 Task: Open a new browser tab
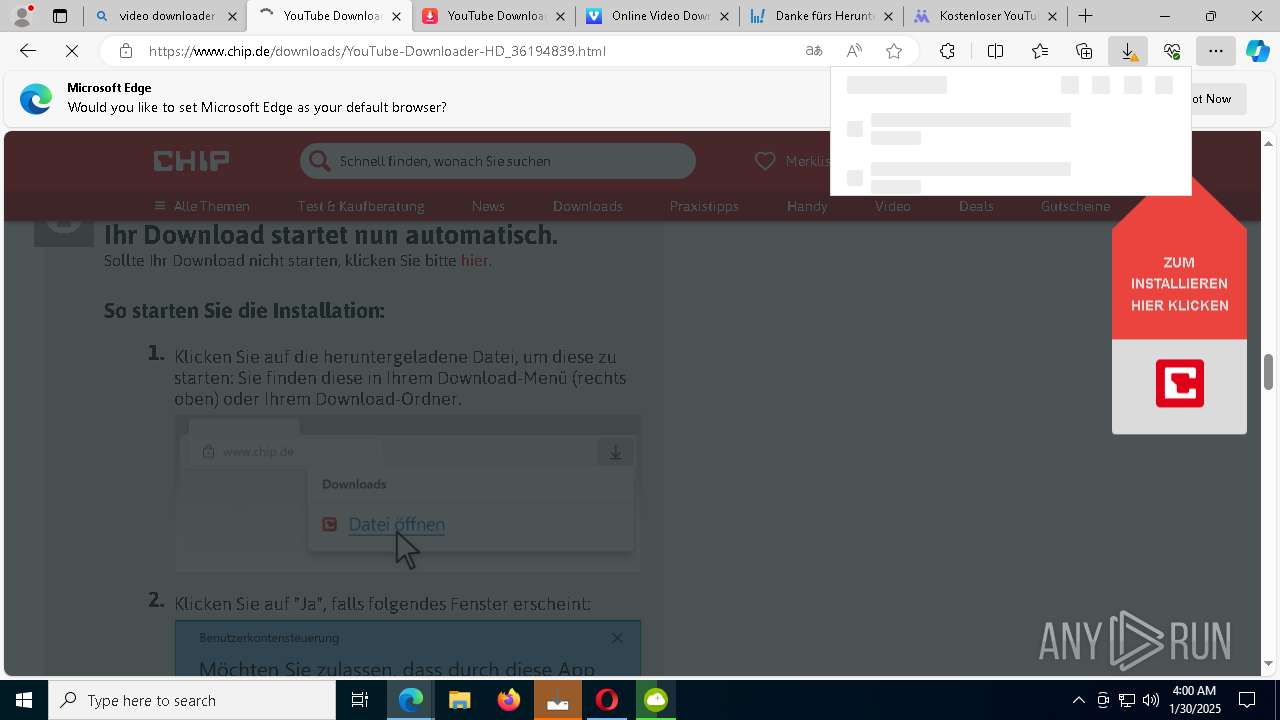click(1085, 16)
